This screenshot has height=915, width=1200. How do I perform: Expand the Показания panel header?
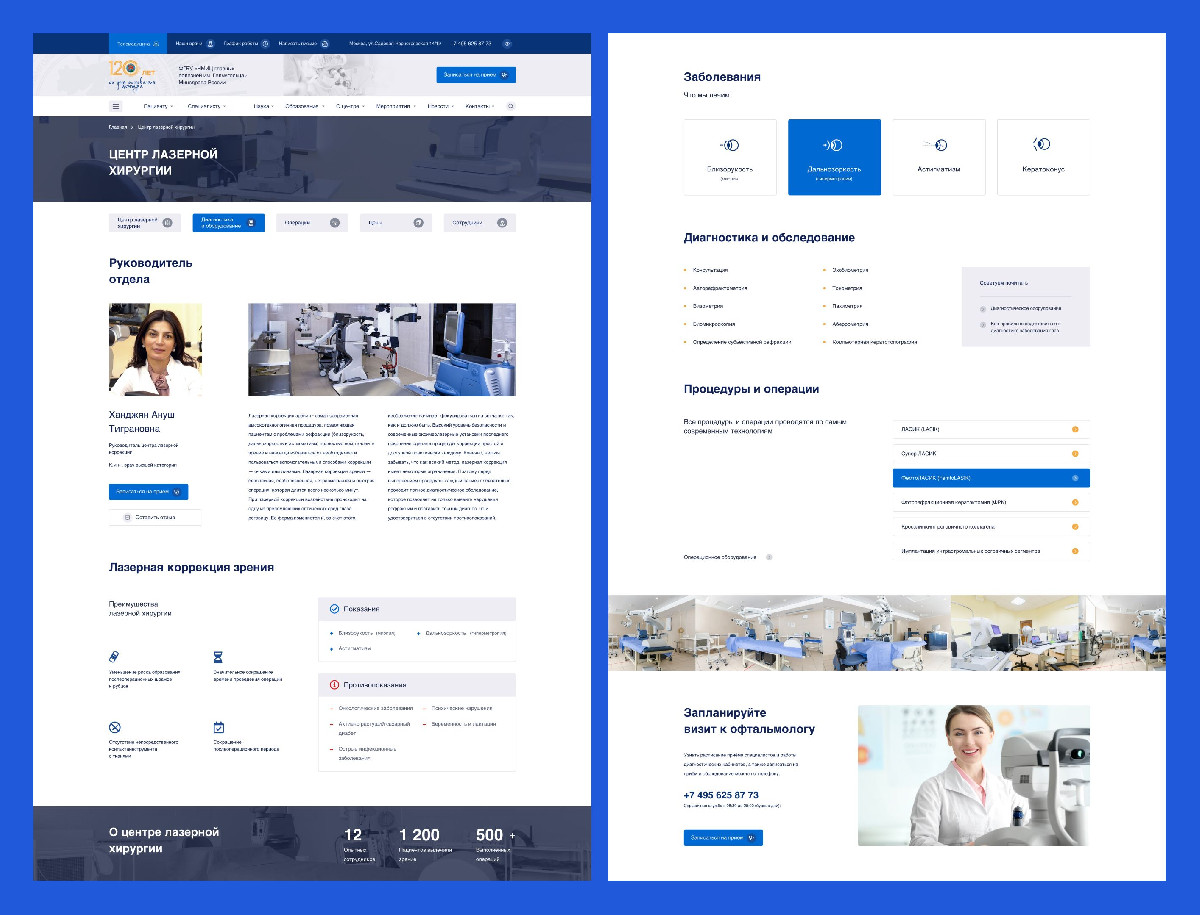[x=416, y=608]
